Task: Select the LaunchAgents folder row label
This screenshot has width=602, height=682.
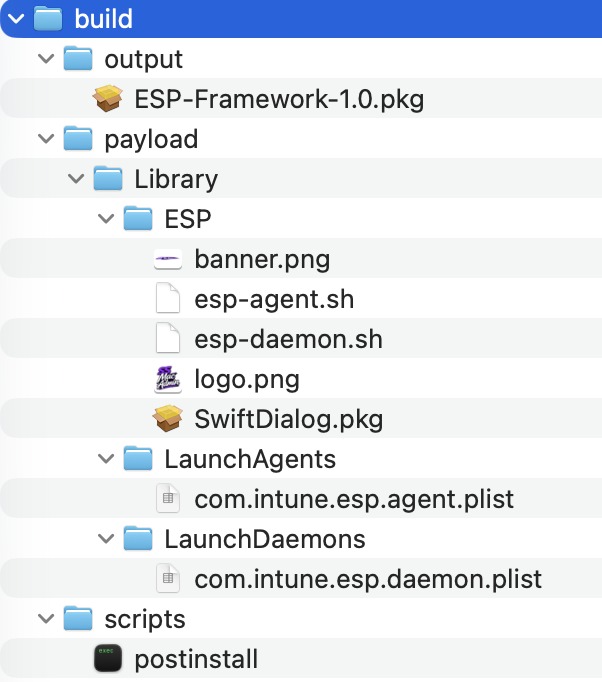Action: click(x=250, y=460)
